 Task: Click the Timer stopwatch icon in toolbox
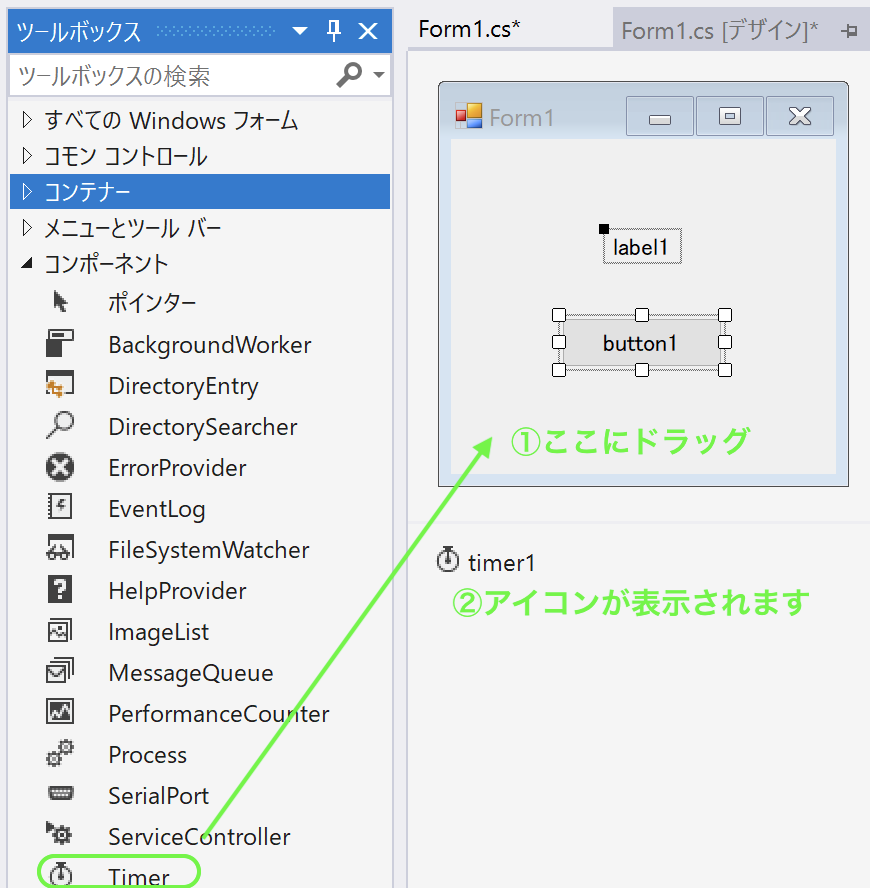pos(61,874)
